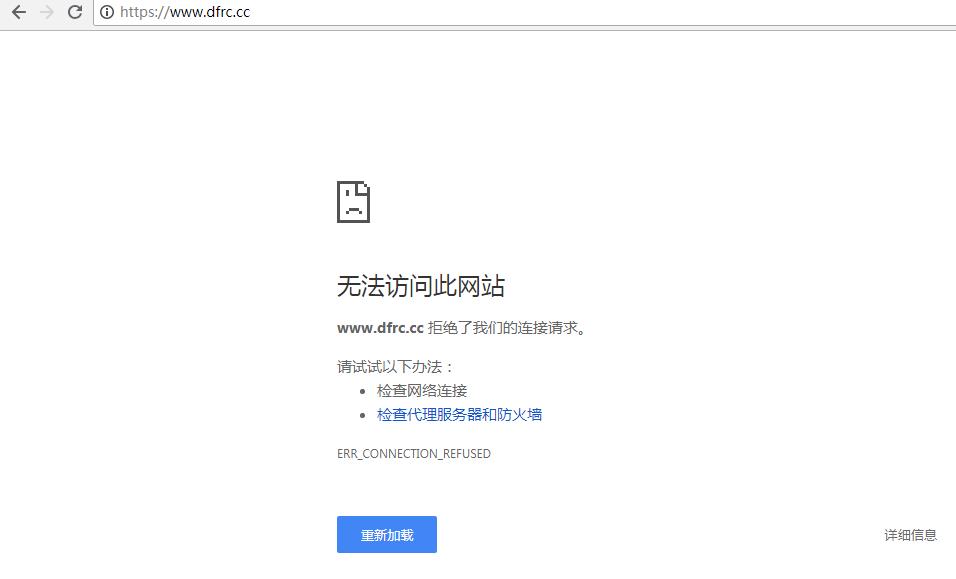Click the circled i inside the address bar
Image resolution: width=956 pixels, height=579 pixels.
(106, 12)
